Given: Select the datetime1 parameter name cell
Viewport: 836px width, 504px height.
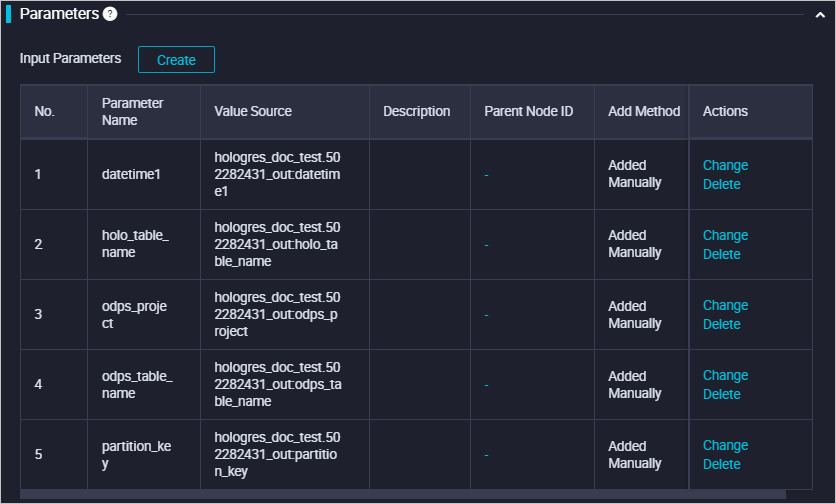Looking at the screenshot, I should click(x=131, y=174).
